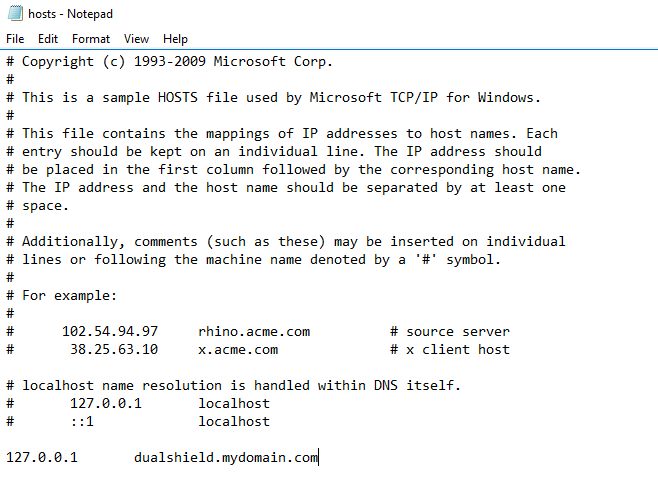Click the rhino.acme.com example hostname

[254, 332]
